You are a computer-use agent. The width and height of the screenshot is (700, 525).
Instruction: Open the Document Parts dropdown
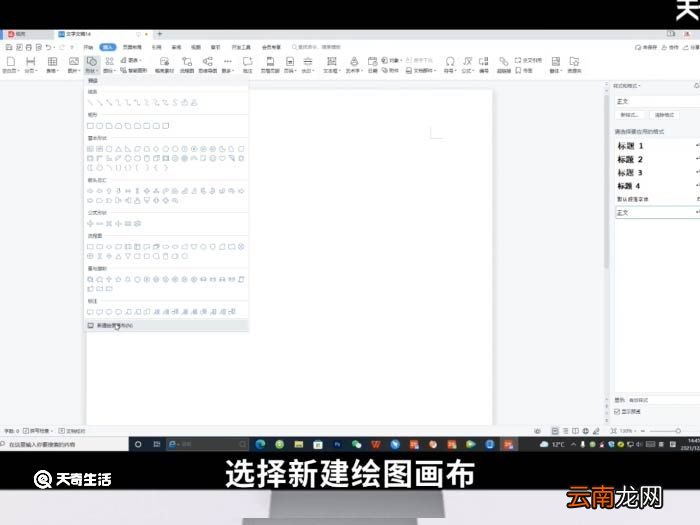click(x=420, y=71)
